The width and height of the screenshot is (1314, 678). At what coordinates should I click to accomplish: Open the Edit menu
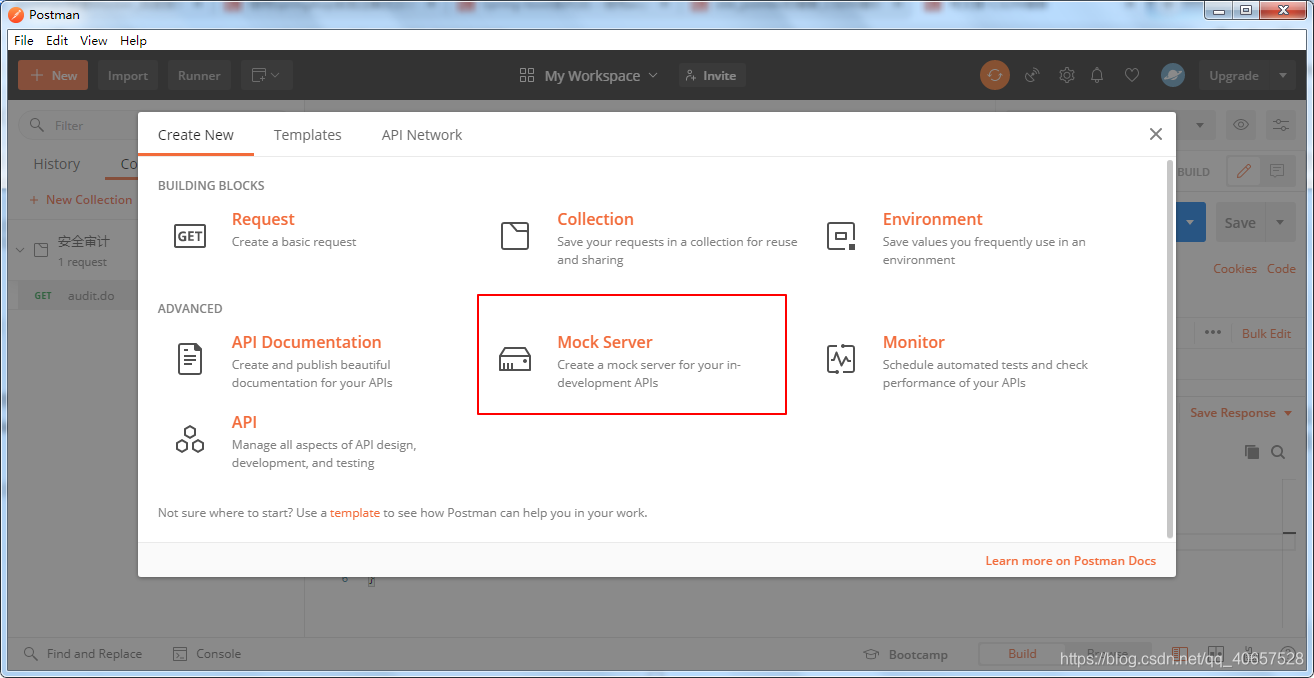pos(57,40)
